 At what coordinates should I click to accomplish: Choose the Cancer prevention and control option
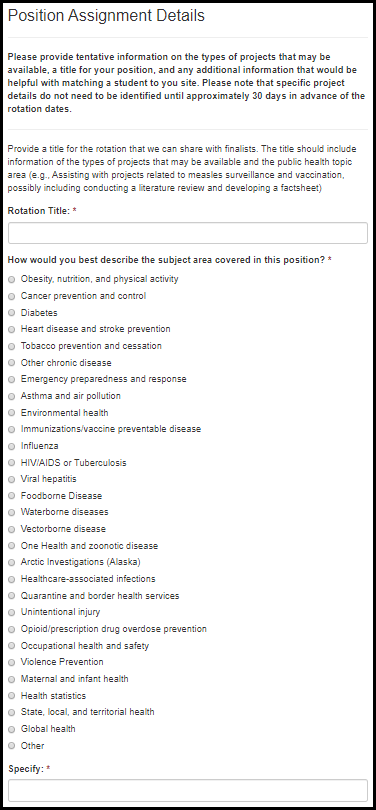coord(12,297)
